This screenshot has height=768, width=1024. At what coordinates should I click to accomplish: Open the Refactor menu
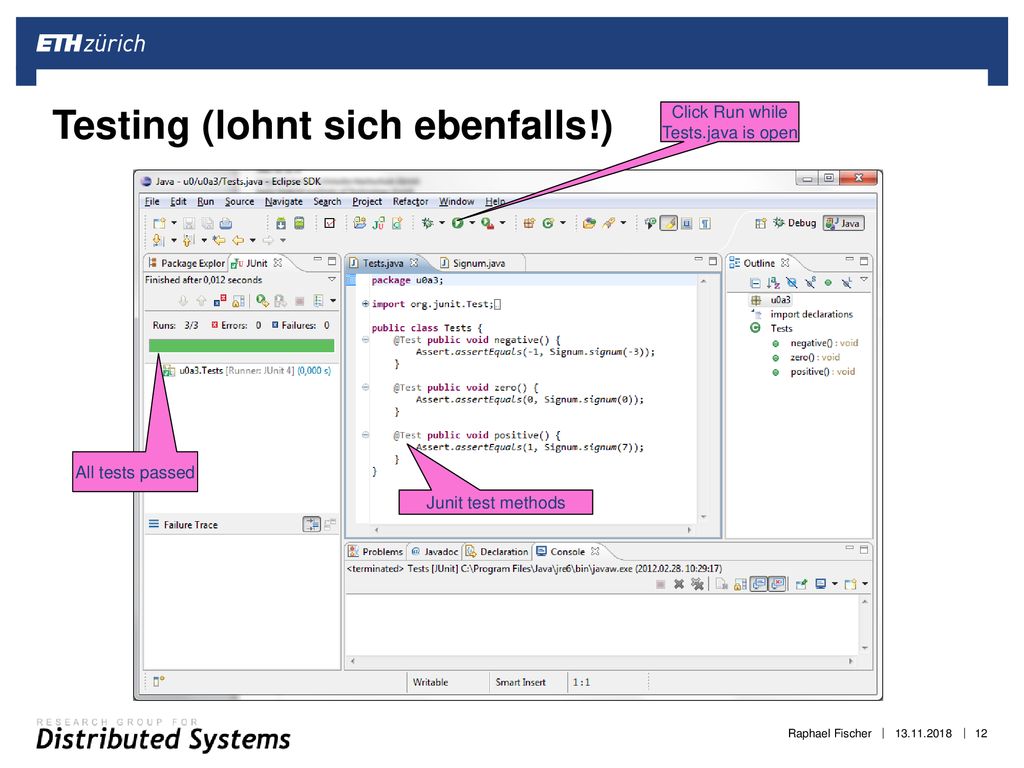coord(410,202)
